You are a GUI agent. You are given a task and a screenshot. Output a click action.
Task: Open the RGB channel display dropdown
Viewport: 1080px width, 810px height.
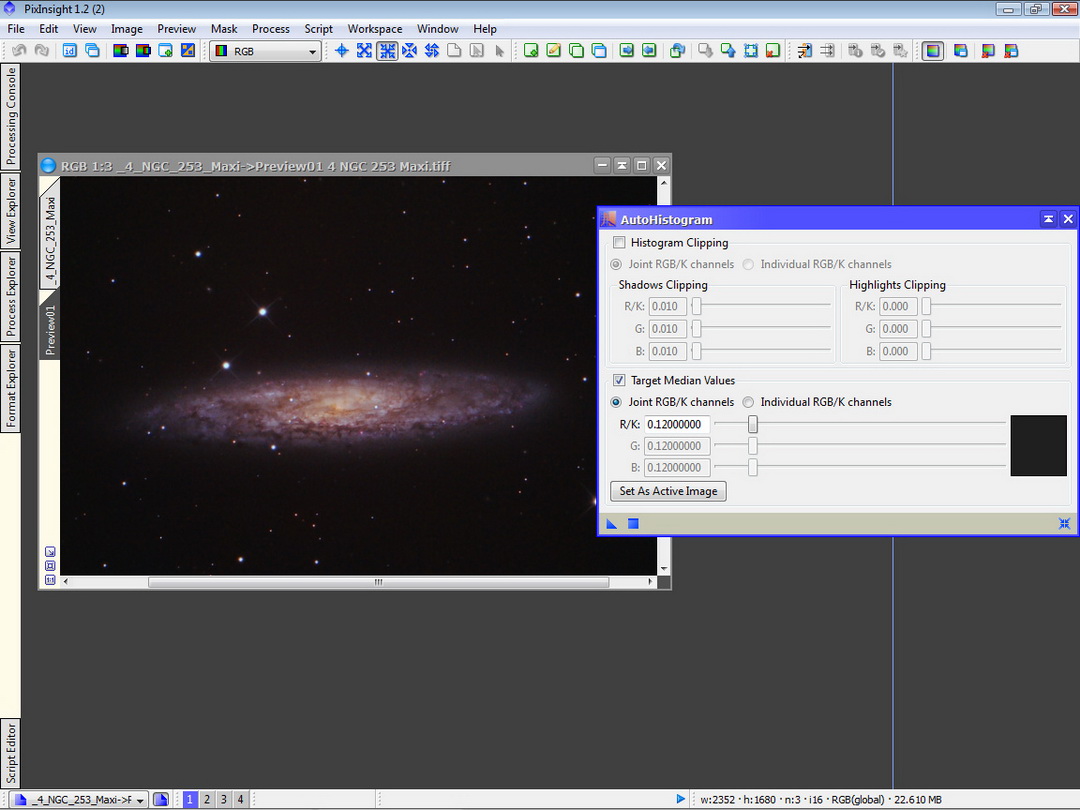pos(312,51)
